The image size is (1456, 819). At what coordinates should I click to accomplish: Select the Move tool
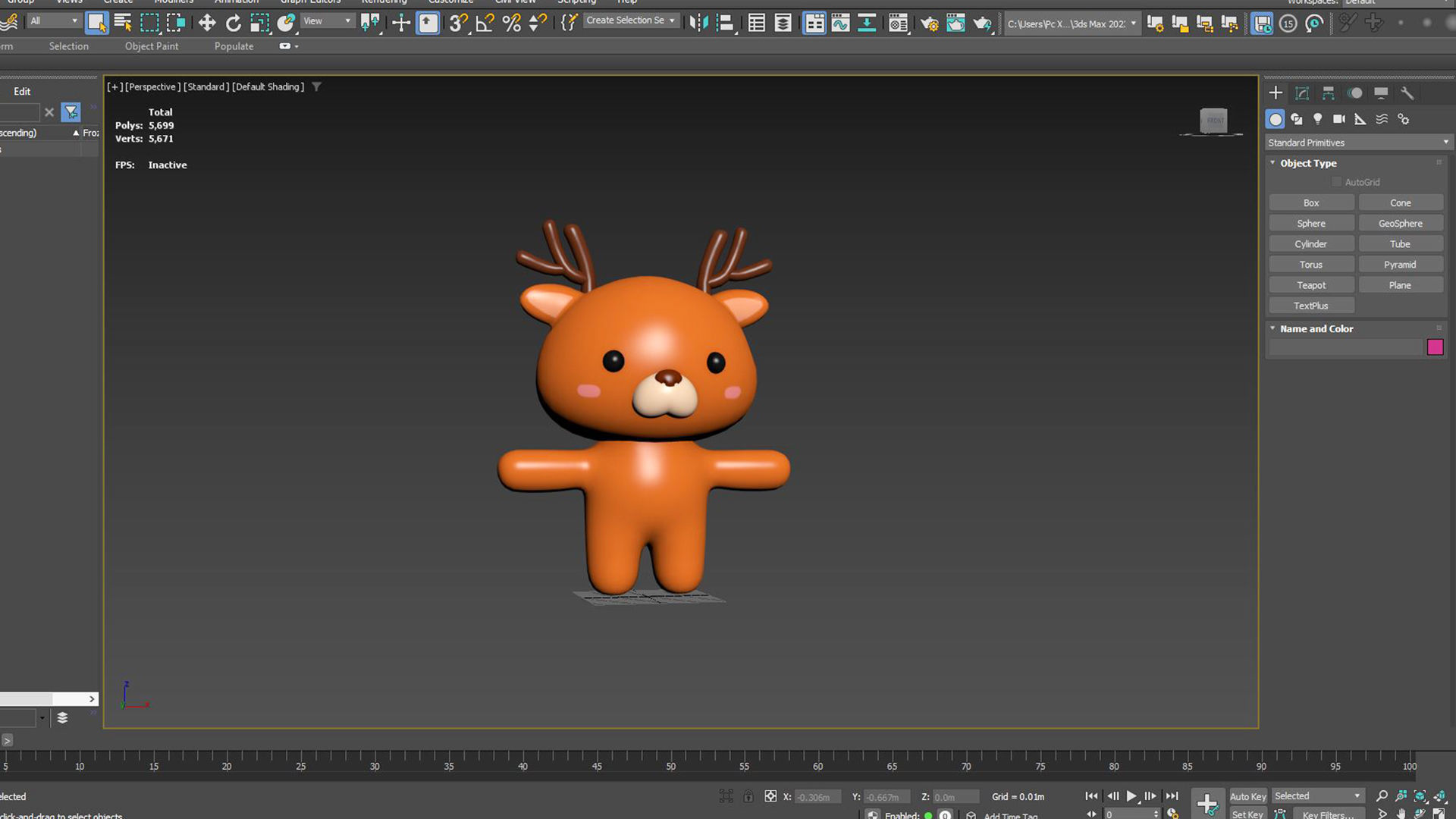[x=206, y=23]
